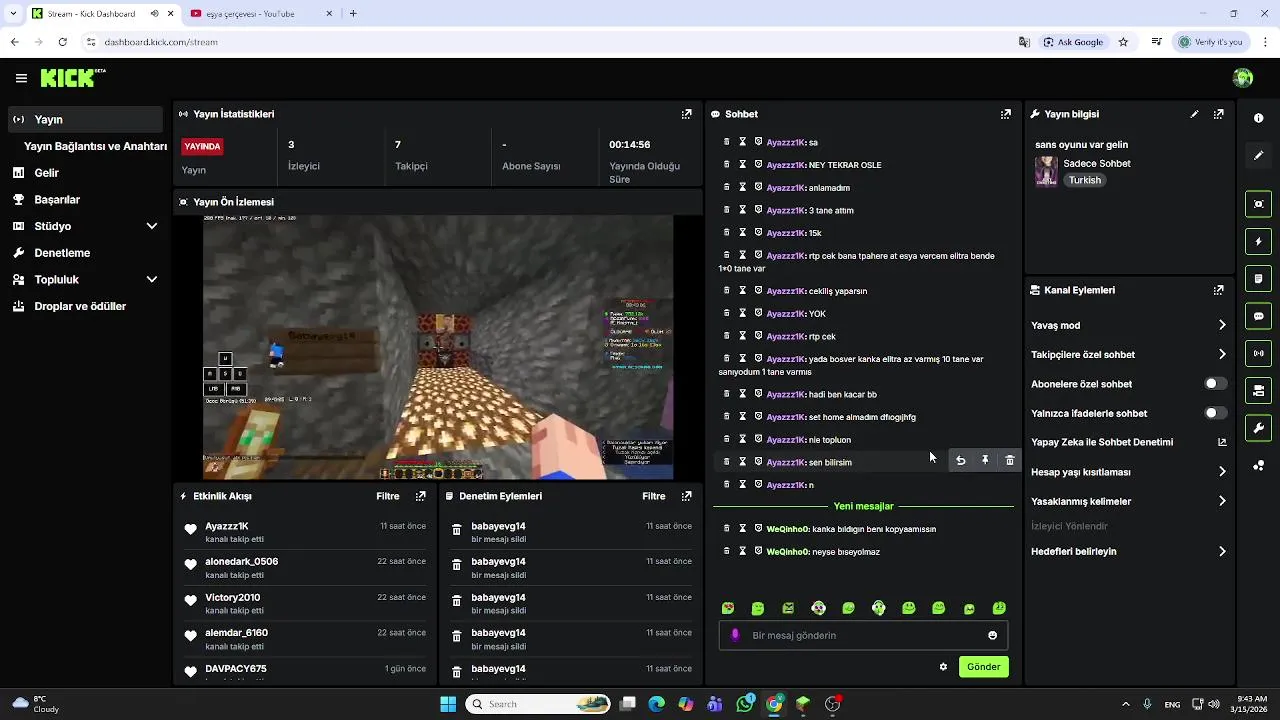Click trash icon on first babayevg14 moderation entry
Screen dimensions: 1280x720
point(456,530)
